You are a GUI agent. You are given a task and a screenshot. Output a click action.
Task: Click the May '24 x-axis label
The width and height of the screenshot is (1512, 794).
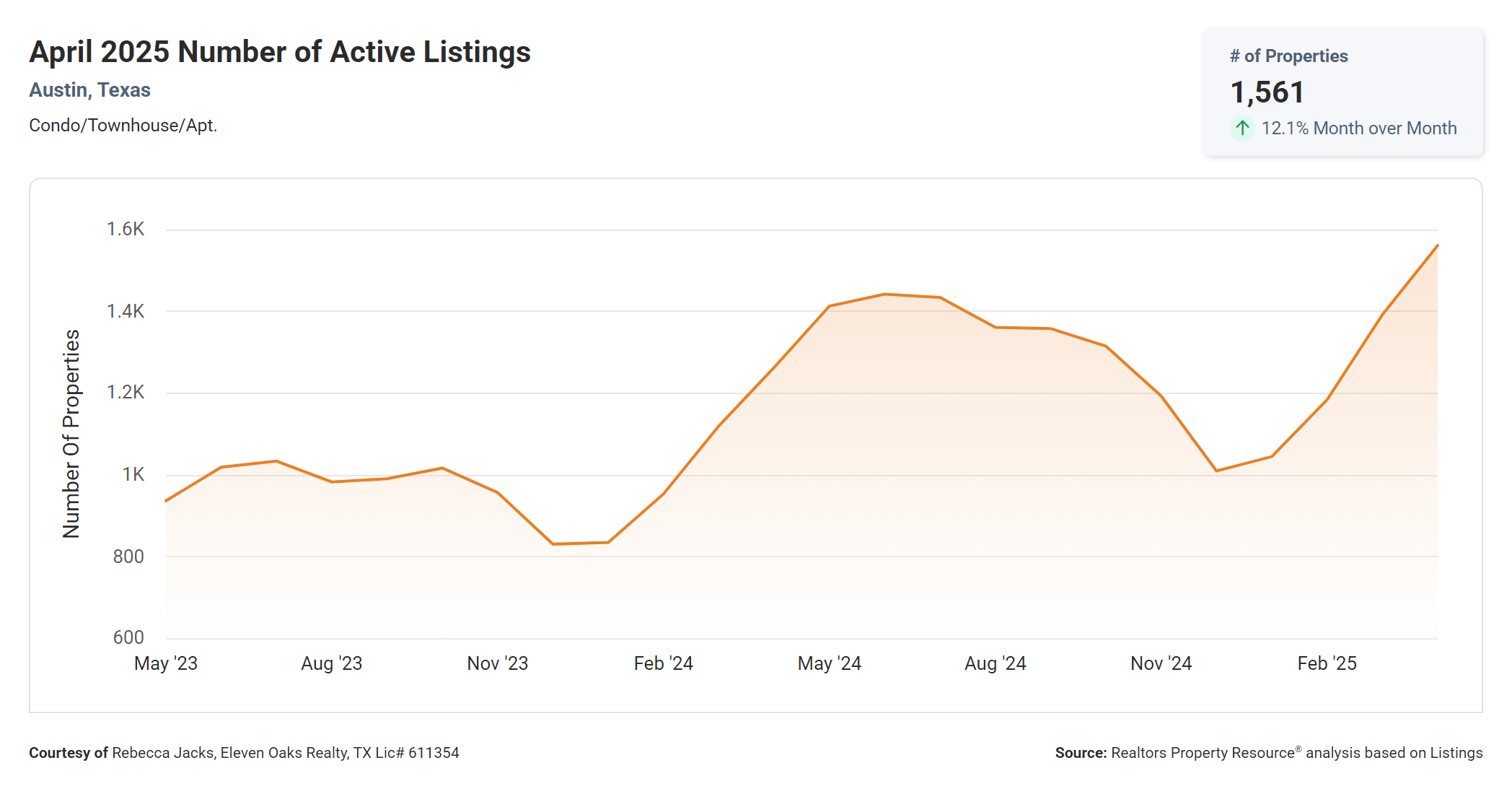click(830, 663)
